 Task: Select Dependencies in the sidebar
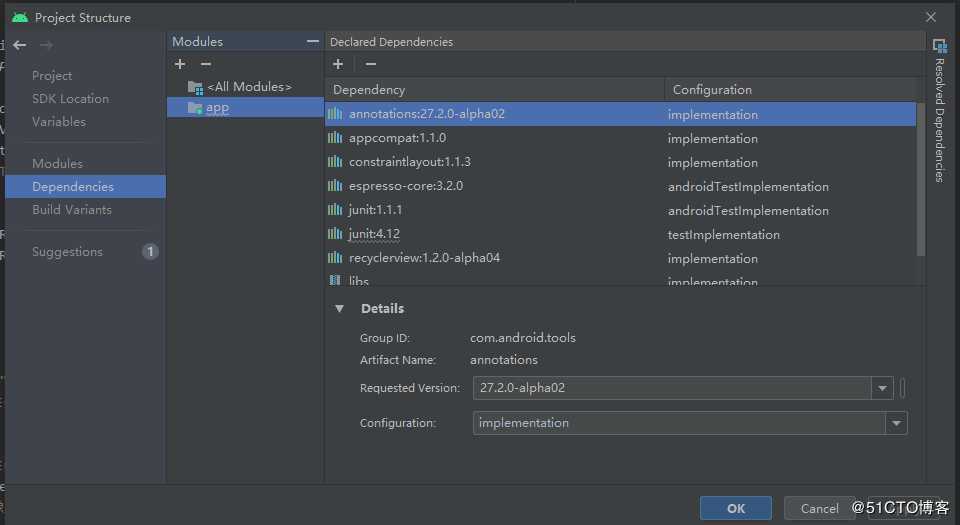85,187
